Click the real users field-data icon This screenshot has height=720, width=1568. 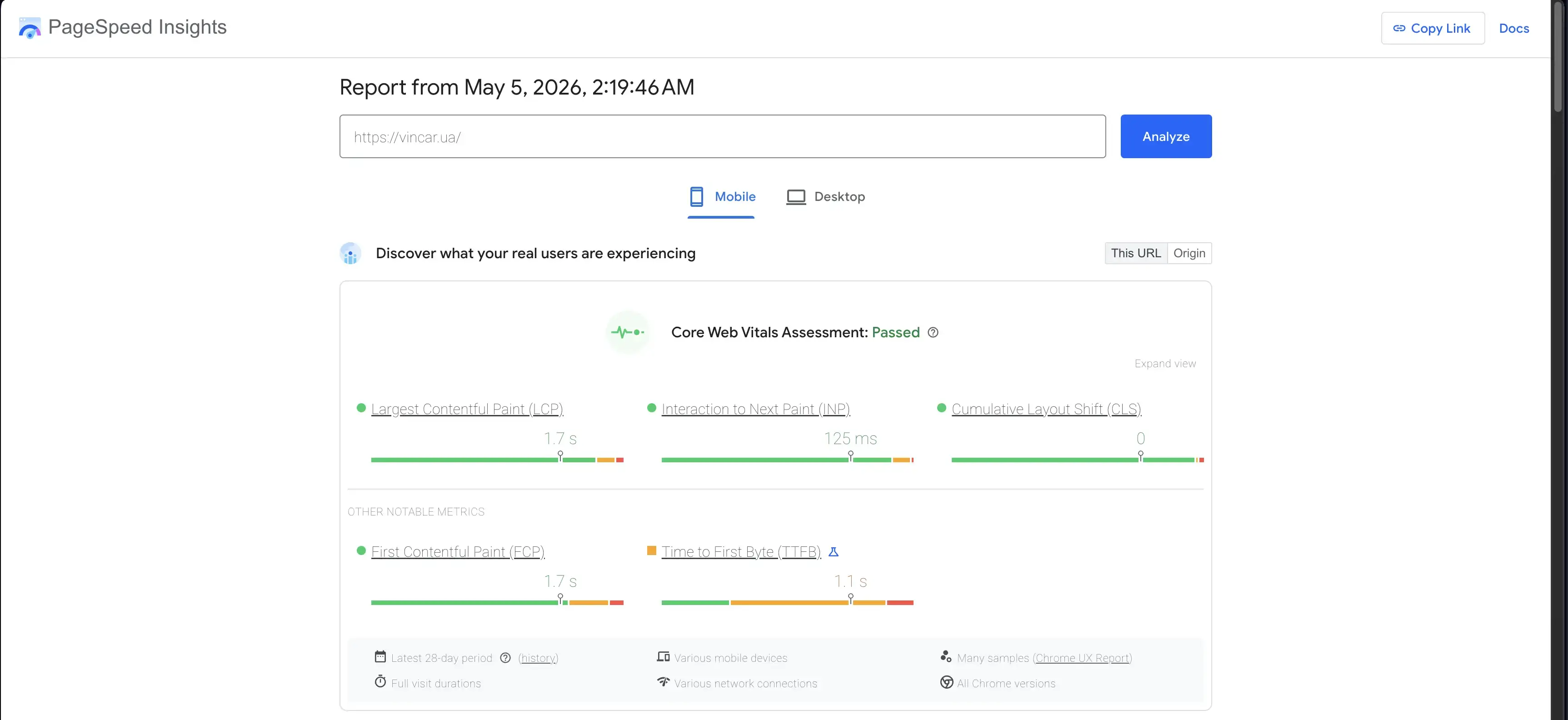(350, 253)
